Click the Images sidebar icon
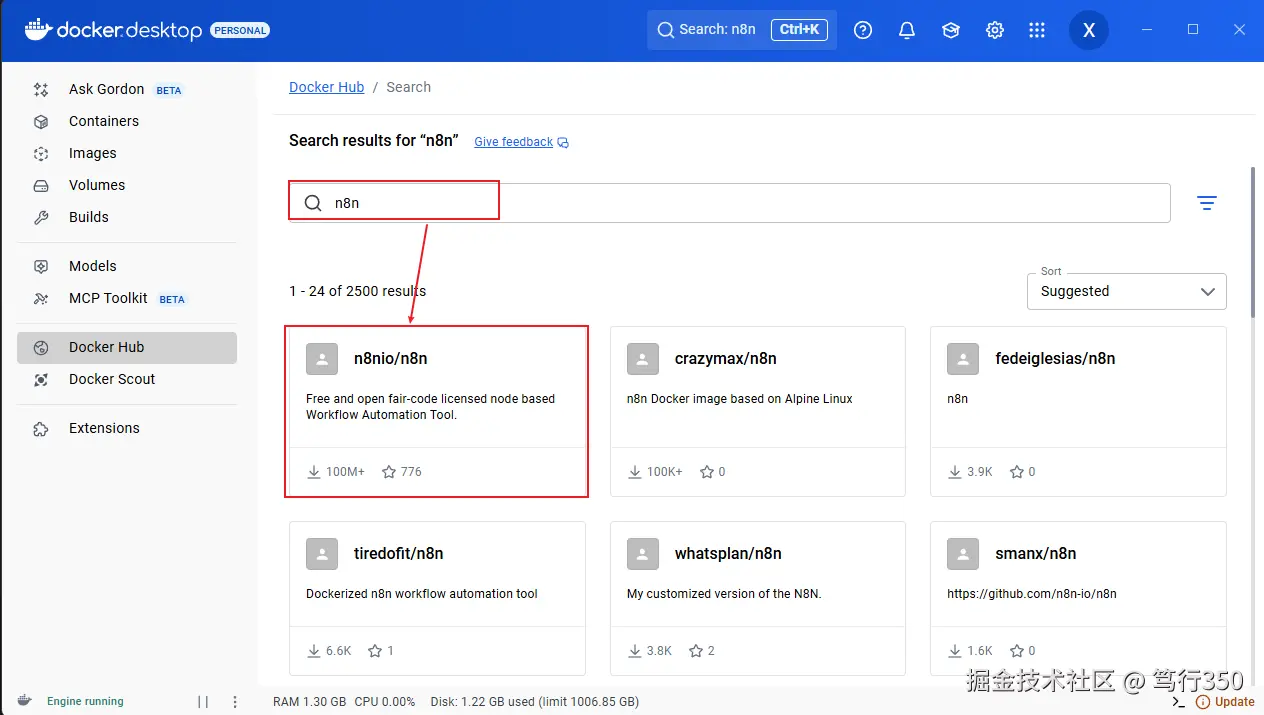1264x715 pixels. 41,154
